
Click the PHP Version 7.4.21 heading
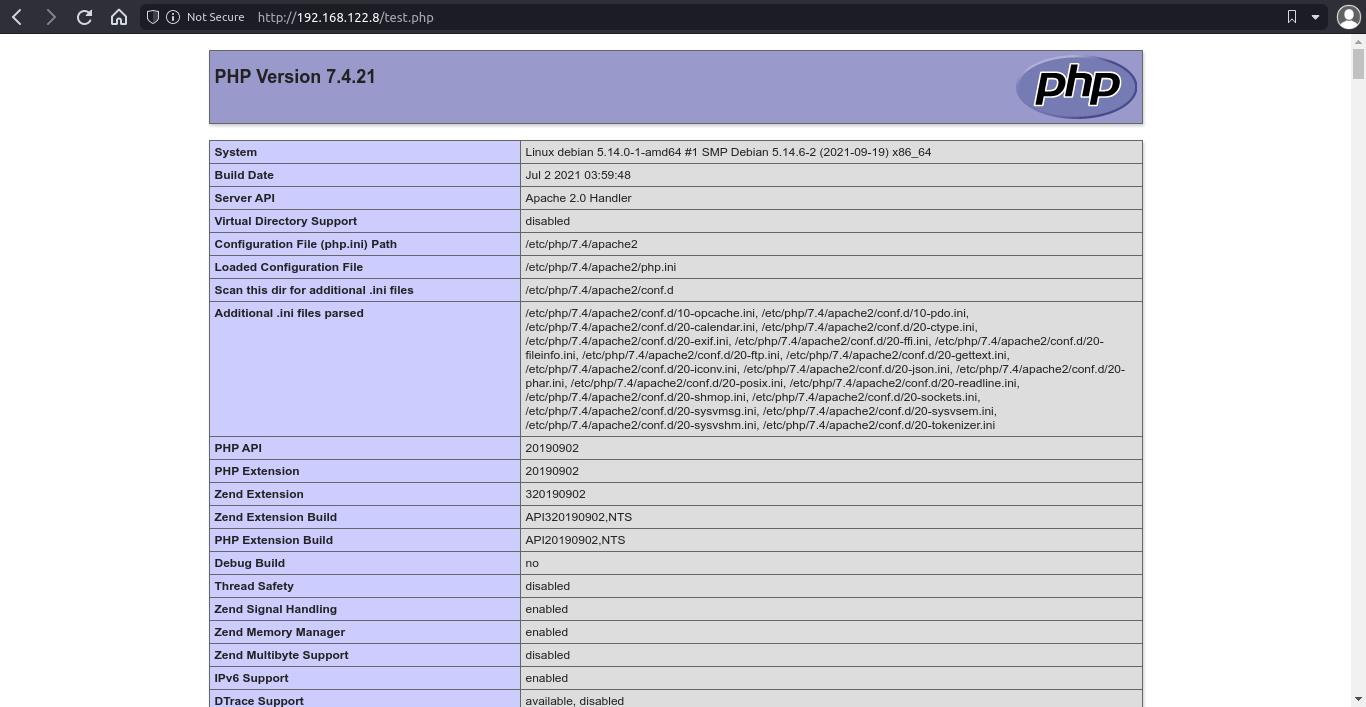point(295,77)
